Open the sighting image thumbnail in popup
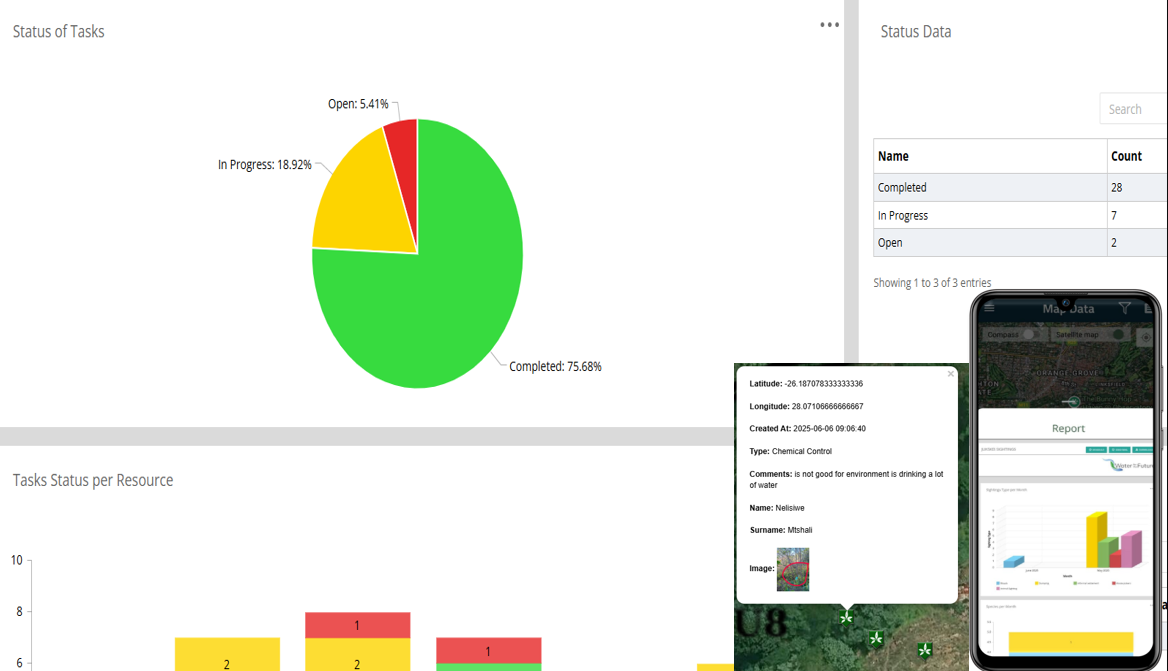This screenshot has height=671, width=1168. [x=793, y=569]
